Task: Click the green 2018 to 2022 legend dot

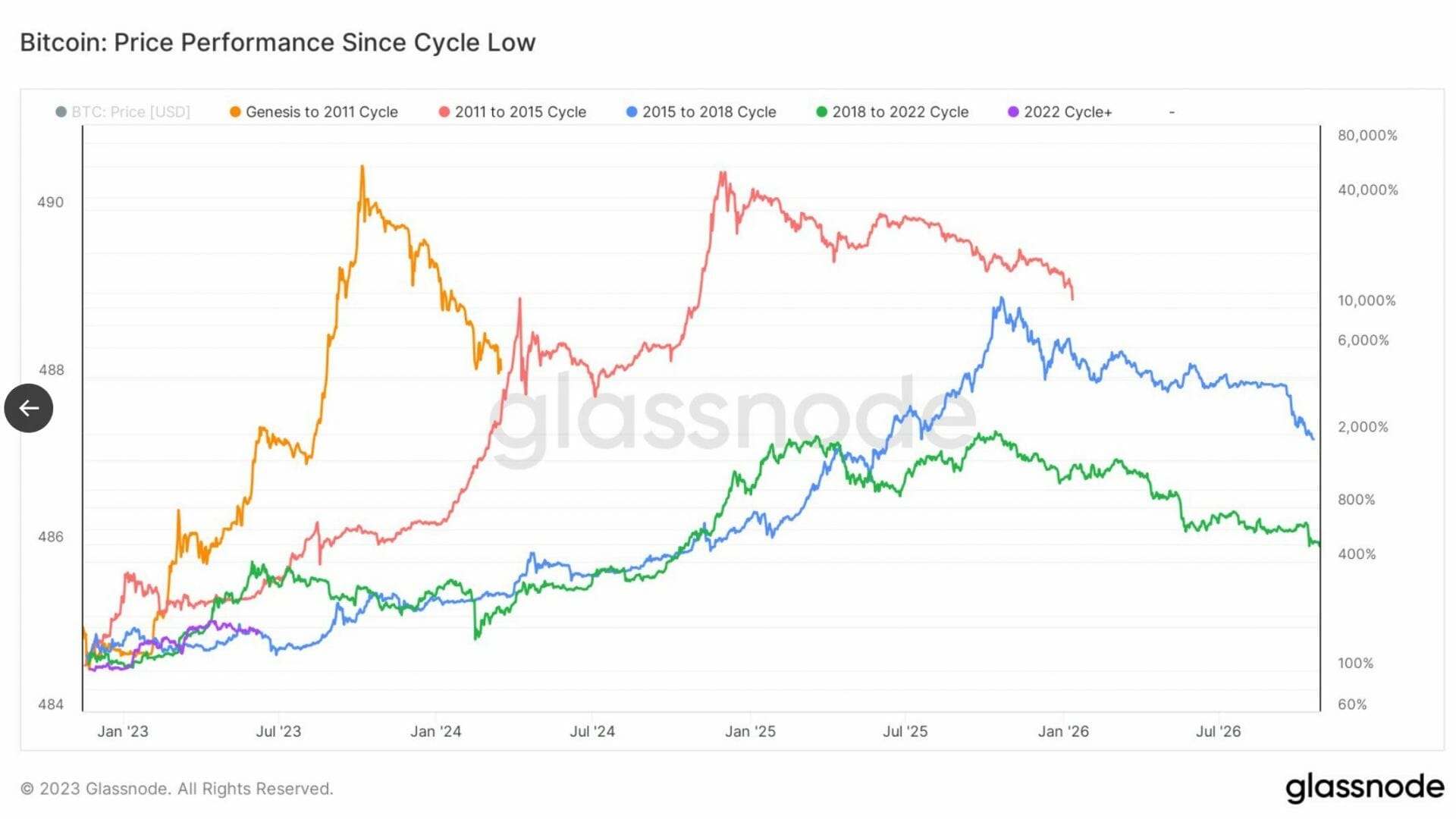Action: coord(821,112)
